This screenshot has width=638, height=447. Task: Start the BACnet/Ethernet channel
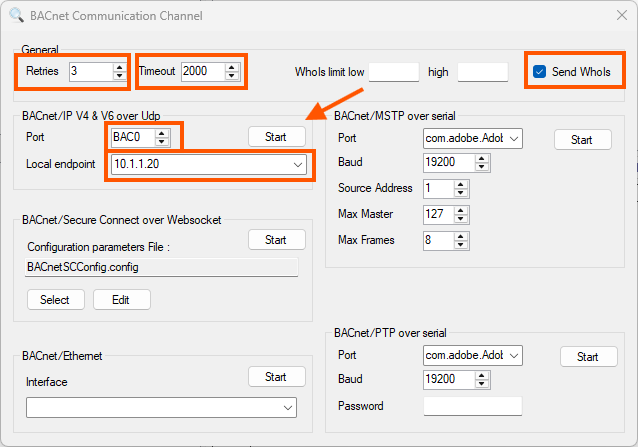277,377
